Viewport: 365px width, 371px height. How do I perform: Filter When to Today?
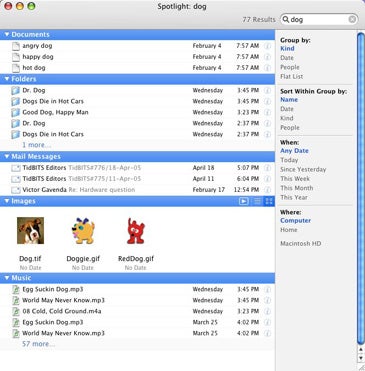click(289, 160)
